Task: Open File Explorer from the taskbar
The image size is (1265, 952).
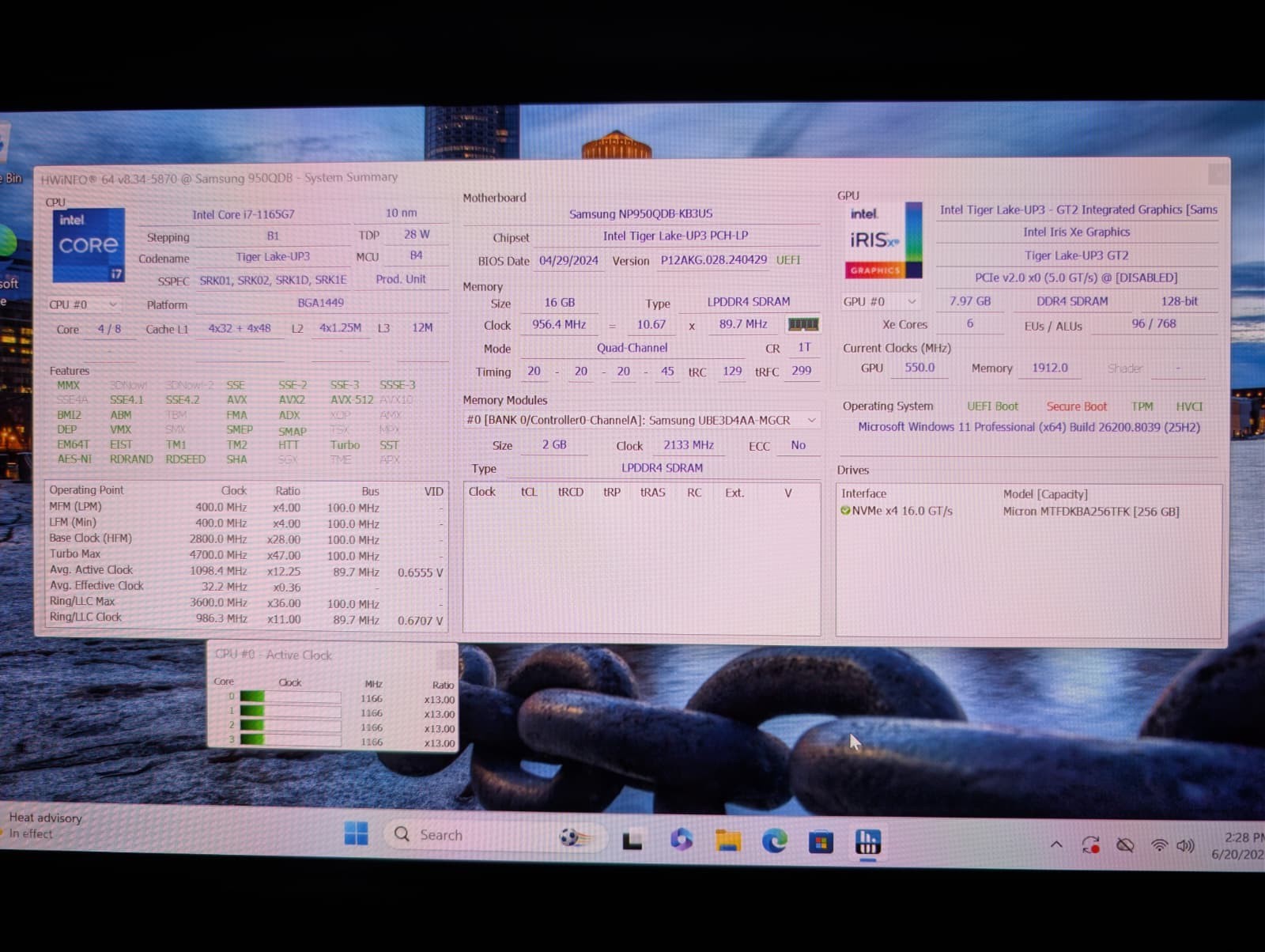Action: click(727, 841)
